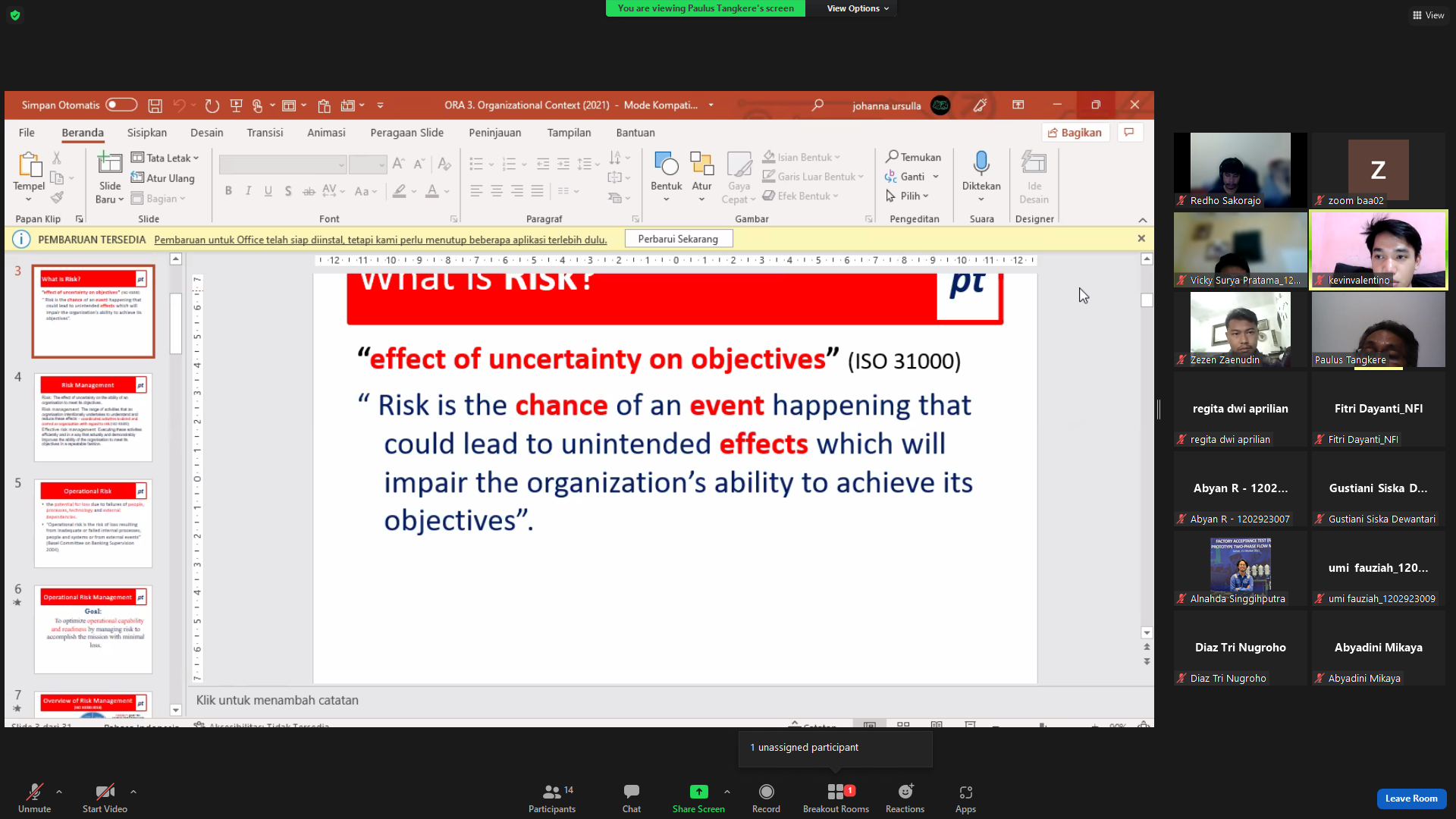
Task: Open the Zoom Apps panel
Action: pos(965,799)
